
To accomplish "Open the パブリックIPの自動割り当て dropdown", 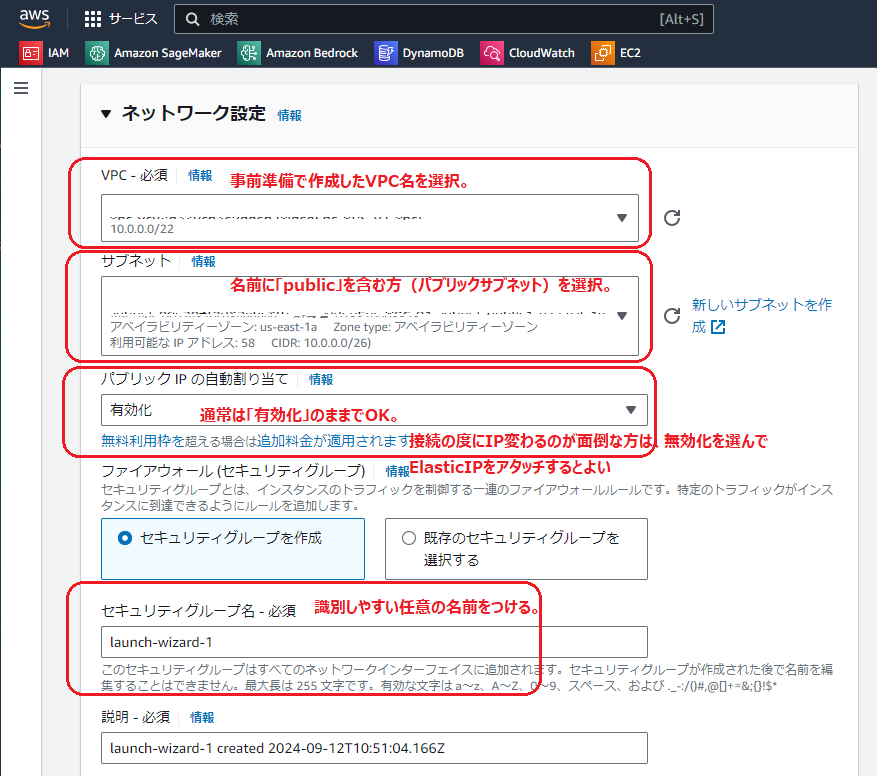I will [629, 410].
